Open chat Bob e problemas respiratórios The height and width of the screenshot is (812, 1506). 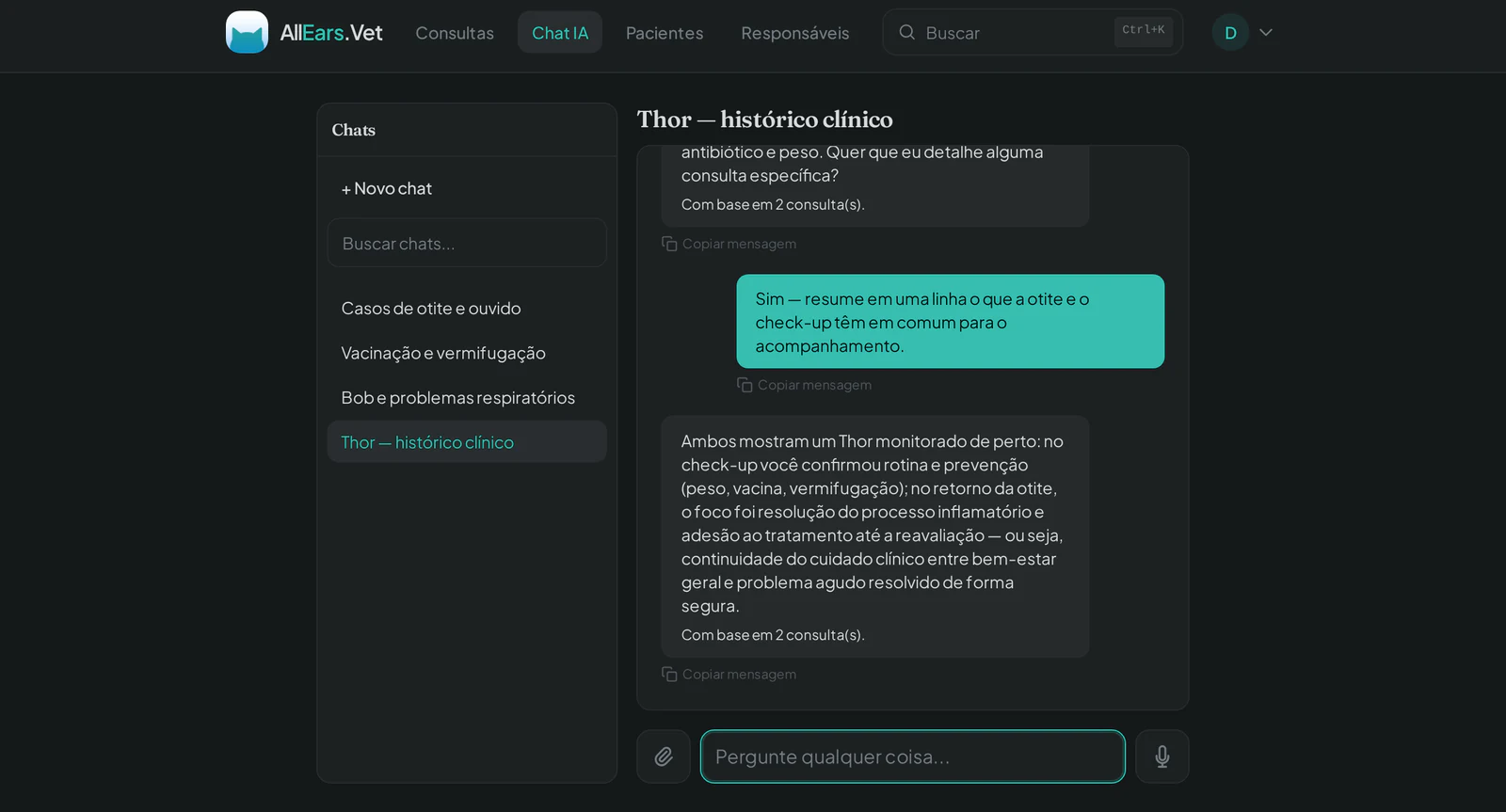[467, 398]
